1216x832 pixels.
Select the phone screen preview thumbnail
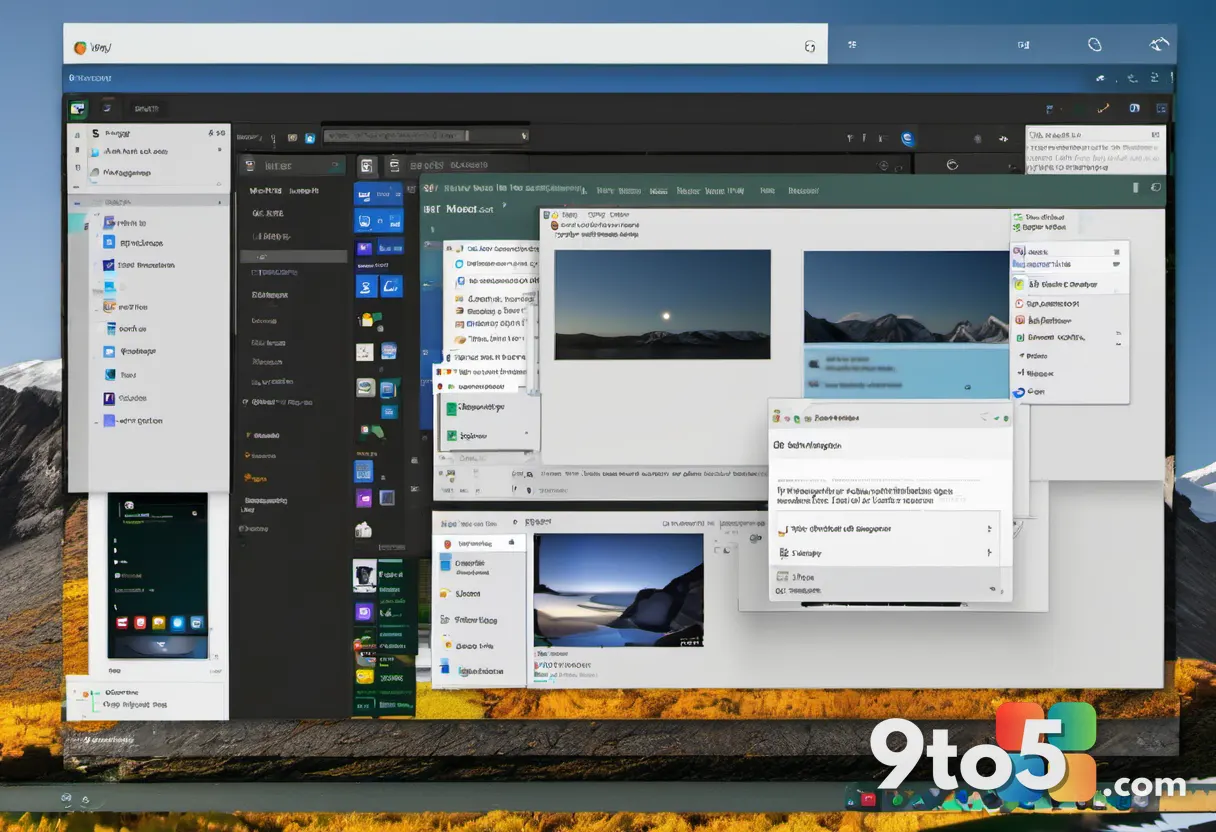tap(158, 575)
